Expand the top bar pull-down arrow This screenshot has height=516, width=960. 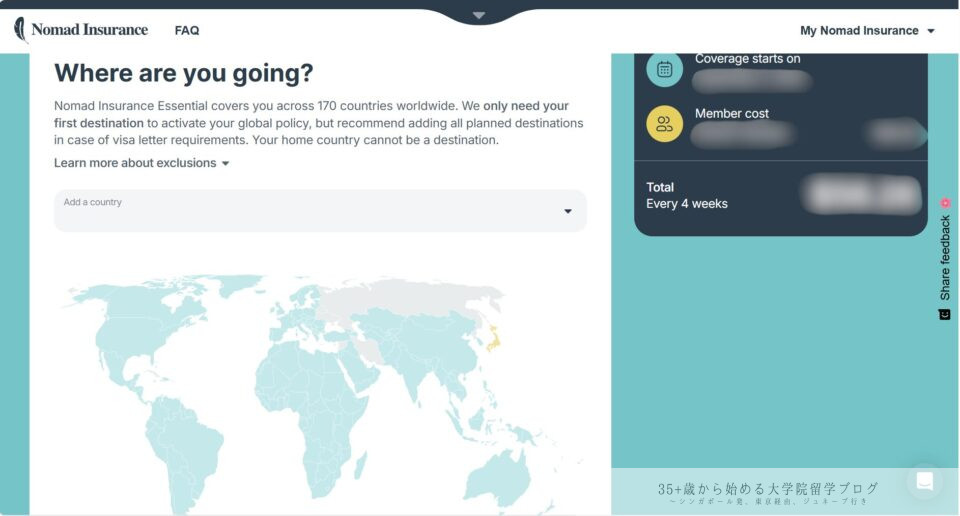point(479,15)
